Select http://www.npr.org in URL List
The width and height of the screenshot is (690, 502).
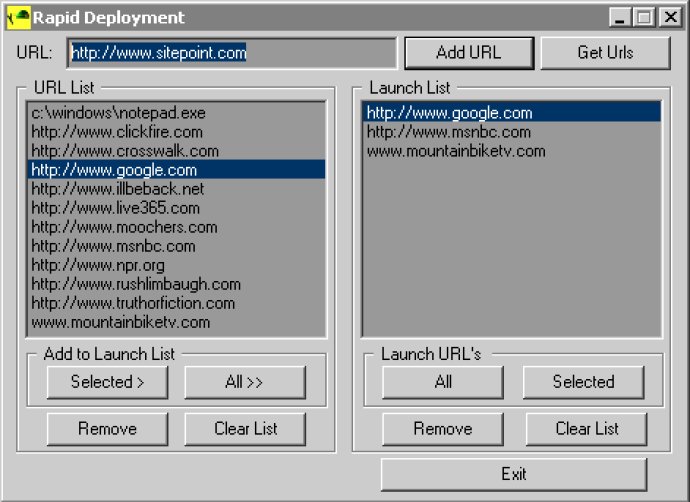(176, 265)
